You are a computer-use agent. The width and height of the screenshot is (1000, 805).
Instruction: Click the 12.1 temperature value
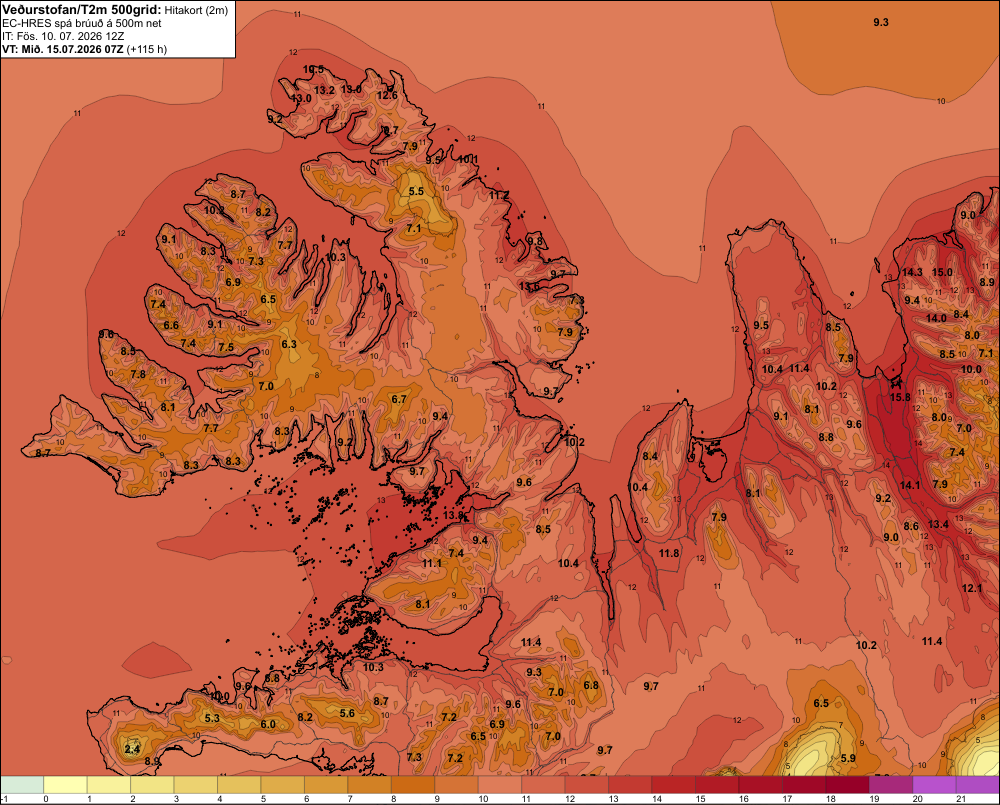tap(972, 588)
